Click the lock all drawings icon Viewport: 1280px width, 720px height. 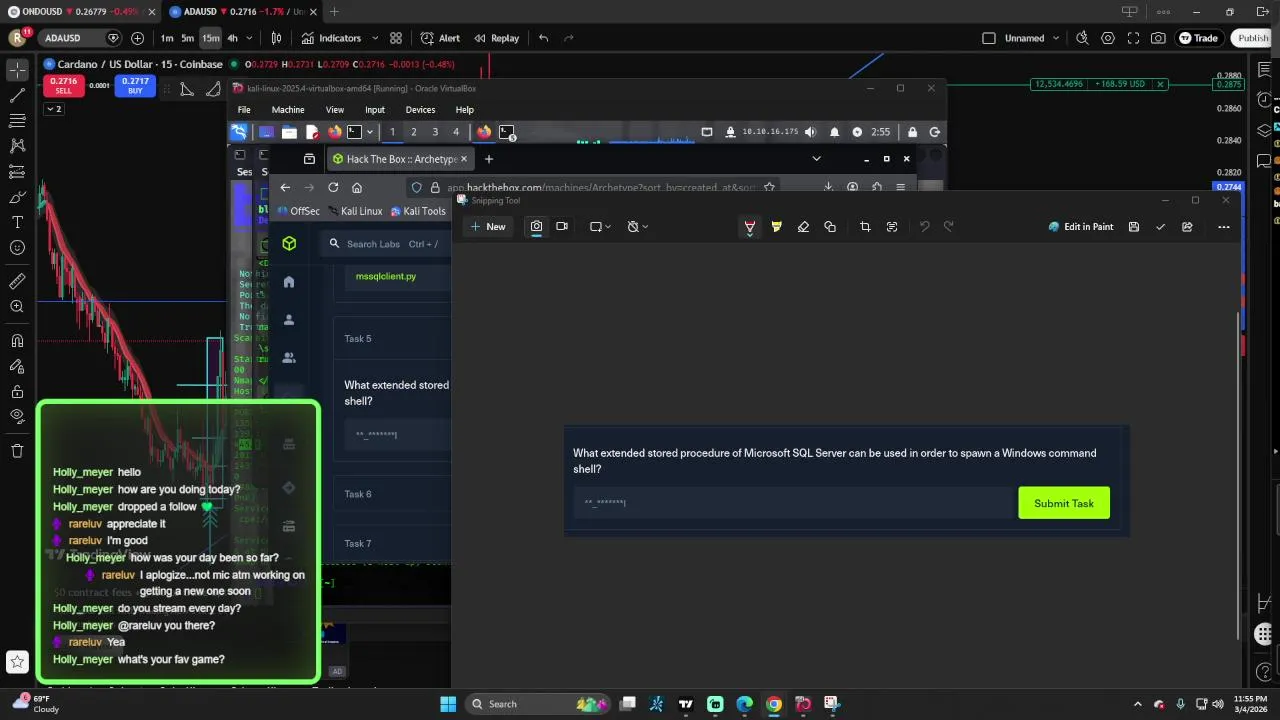coord(17,392)
